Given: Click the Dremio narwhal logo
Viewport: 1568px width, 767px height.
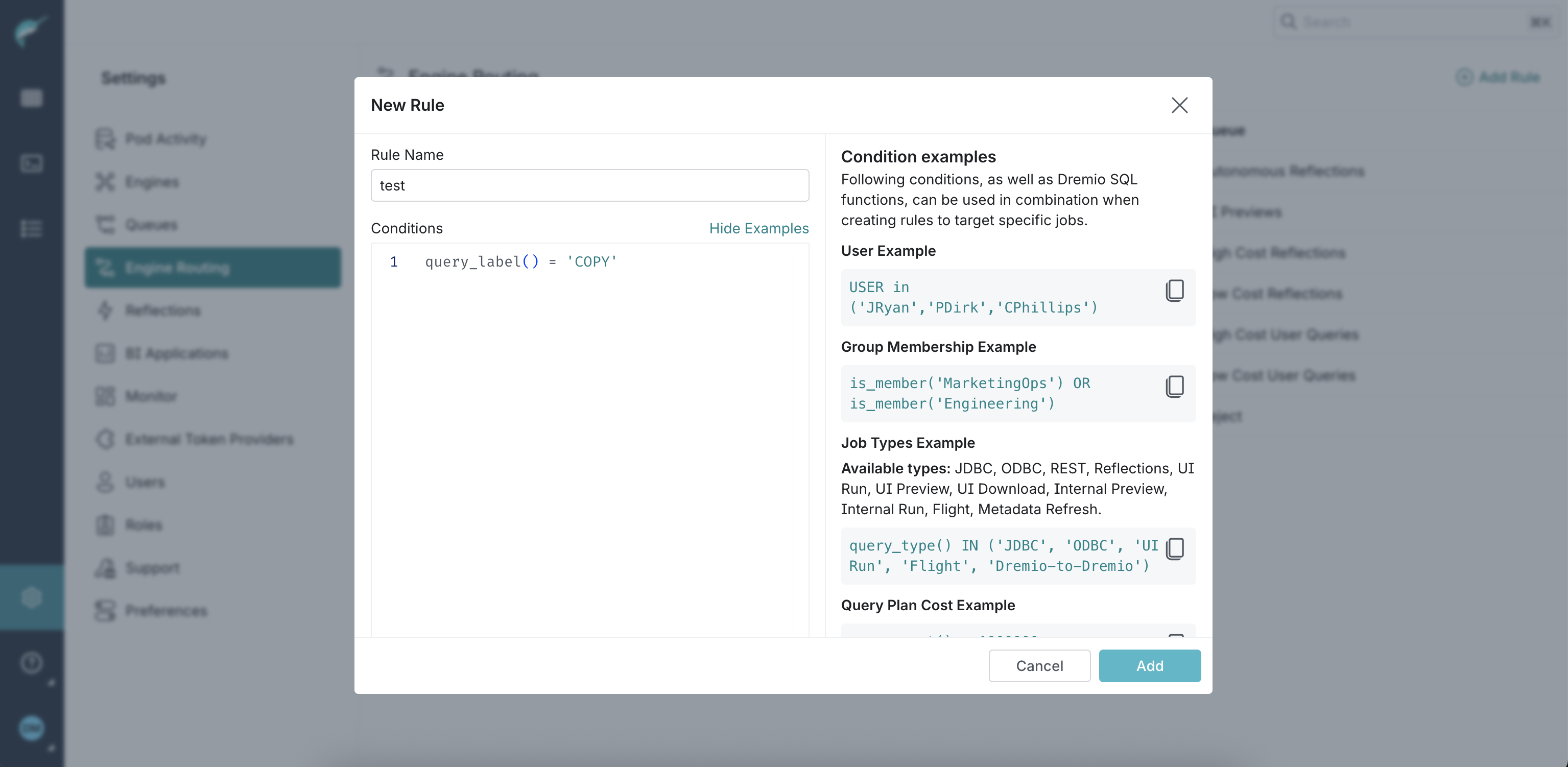Looking at the screenshot, I should [x=31, y=31].
